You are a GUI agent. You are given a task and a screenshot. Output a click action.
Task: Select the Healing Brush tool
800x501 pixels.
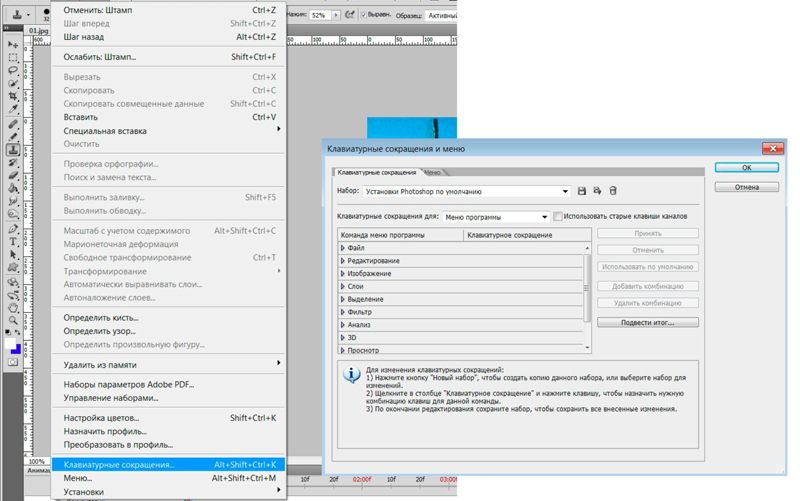click(13, 124)
